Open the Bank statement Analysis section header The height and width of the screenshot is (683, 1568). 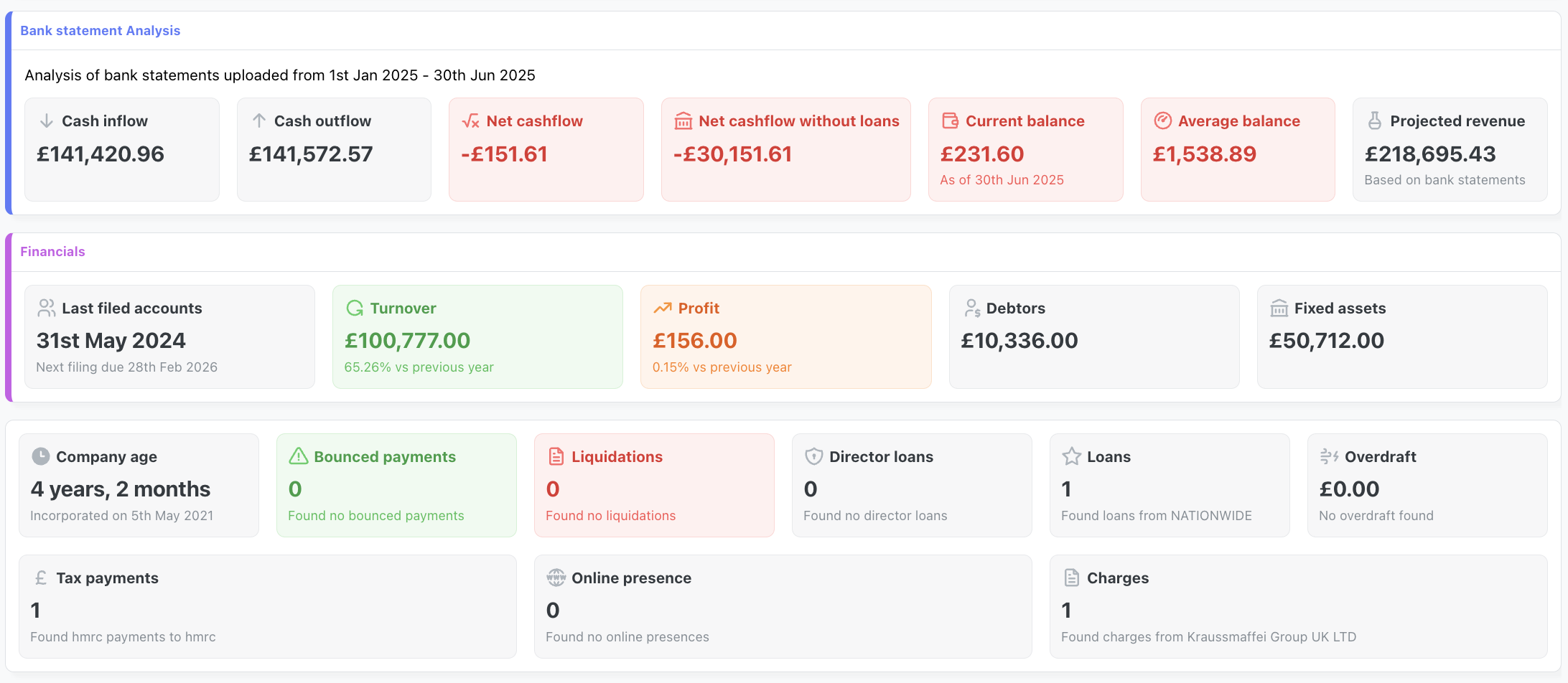[x=100, y=30]
